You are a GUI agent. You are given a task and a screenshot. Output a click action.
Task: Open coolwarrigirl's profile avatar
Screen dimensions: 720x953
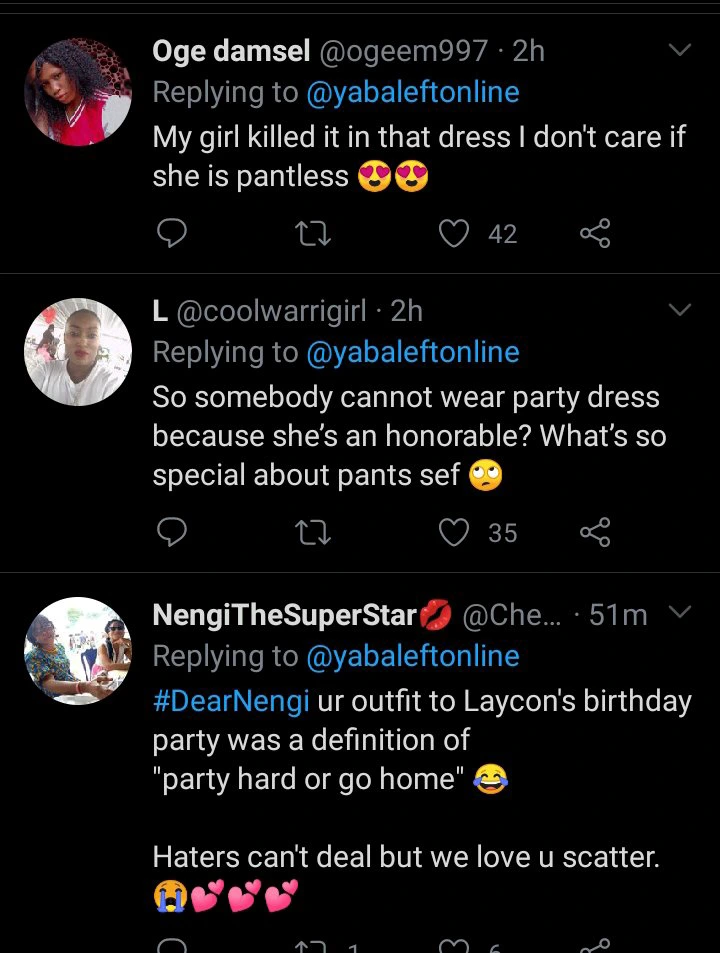pos(77,351)
